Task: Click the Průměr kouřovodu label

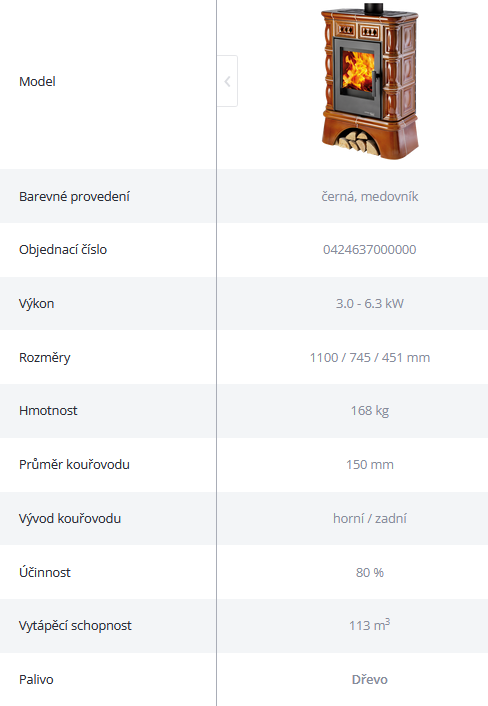Action: tap(74, 464)
